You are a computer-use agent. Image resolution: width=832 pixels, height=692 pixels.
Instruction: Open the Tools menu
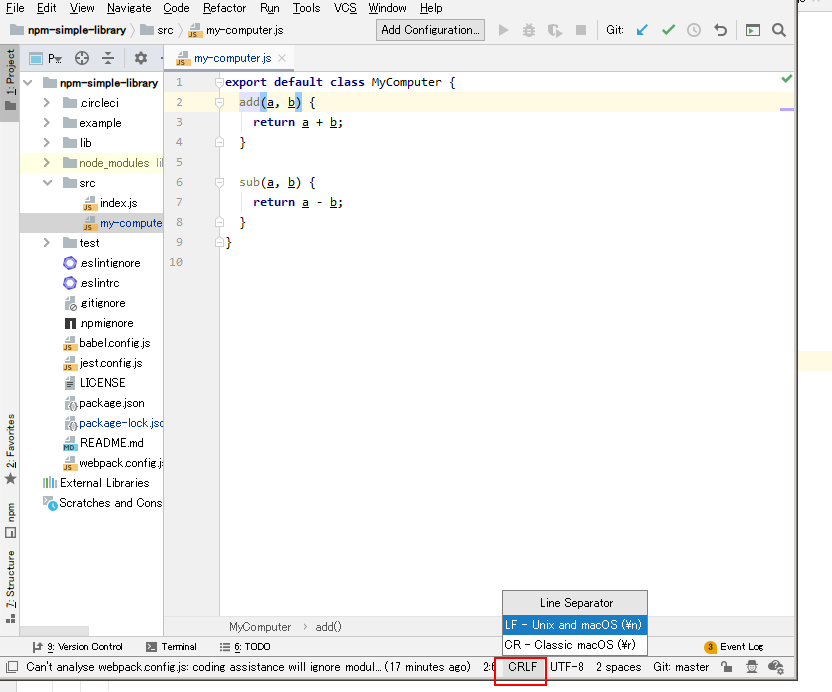click(306, 8)
